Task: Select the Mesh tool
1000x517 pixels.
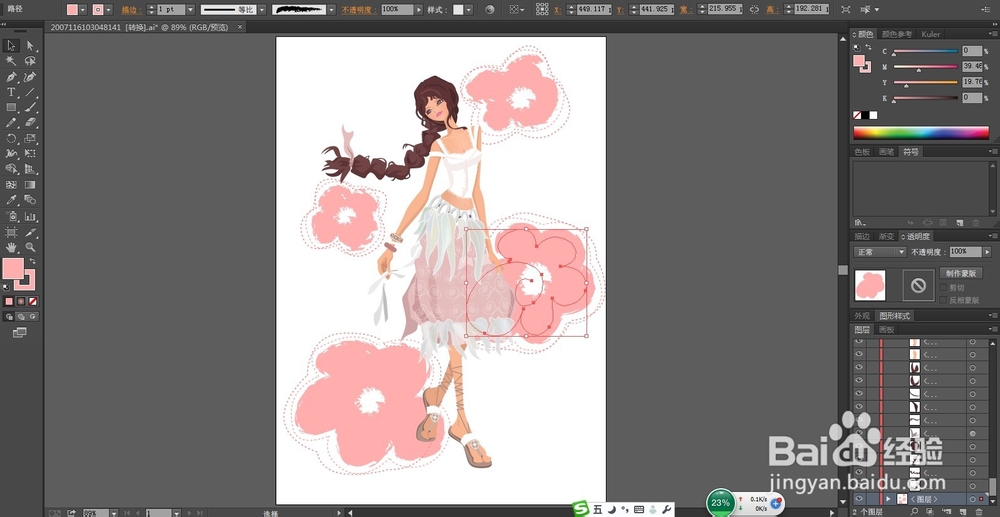Action: (11, 184)
